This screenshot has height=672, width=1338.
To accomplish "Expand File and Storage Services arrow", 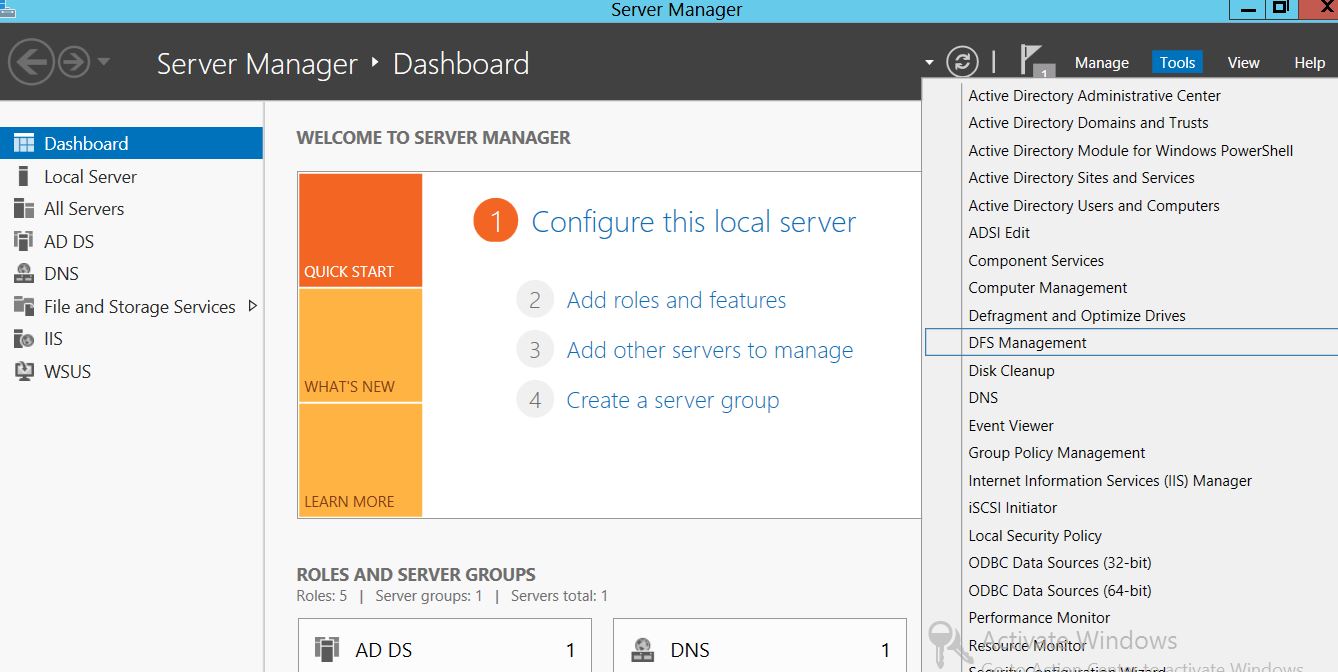I will [252, 306].
